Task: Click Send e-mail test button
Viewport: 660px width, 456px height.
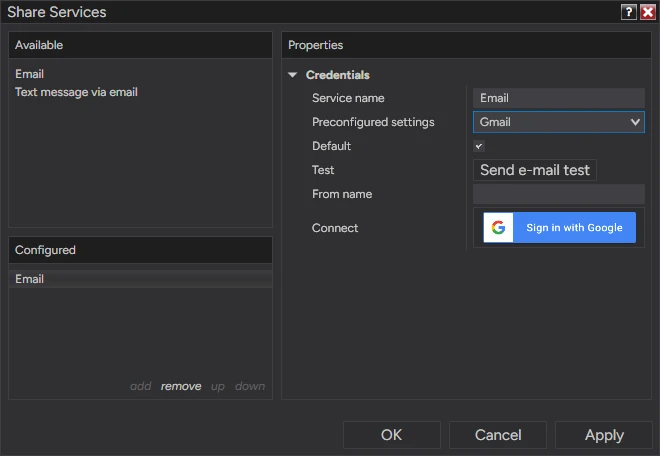Action: pyautogui.click(x=535, y=170)
